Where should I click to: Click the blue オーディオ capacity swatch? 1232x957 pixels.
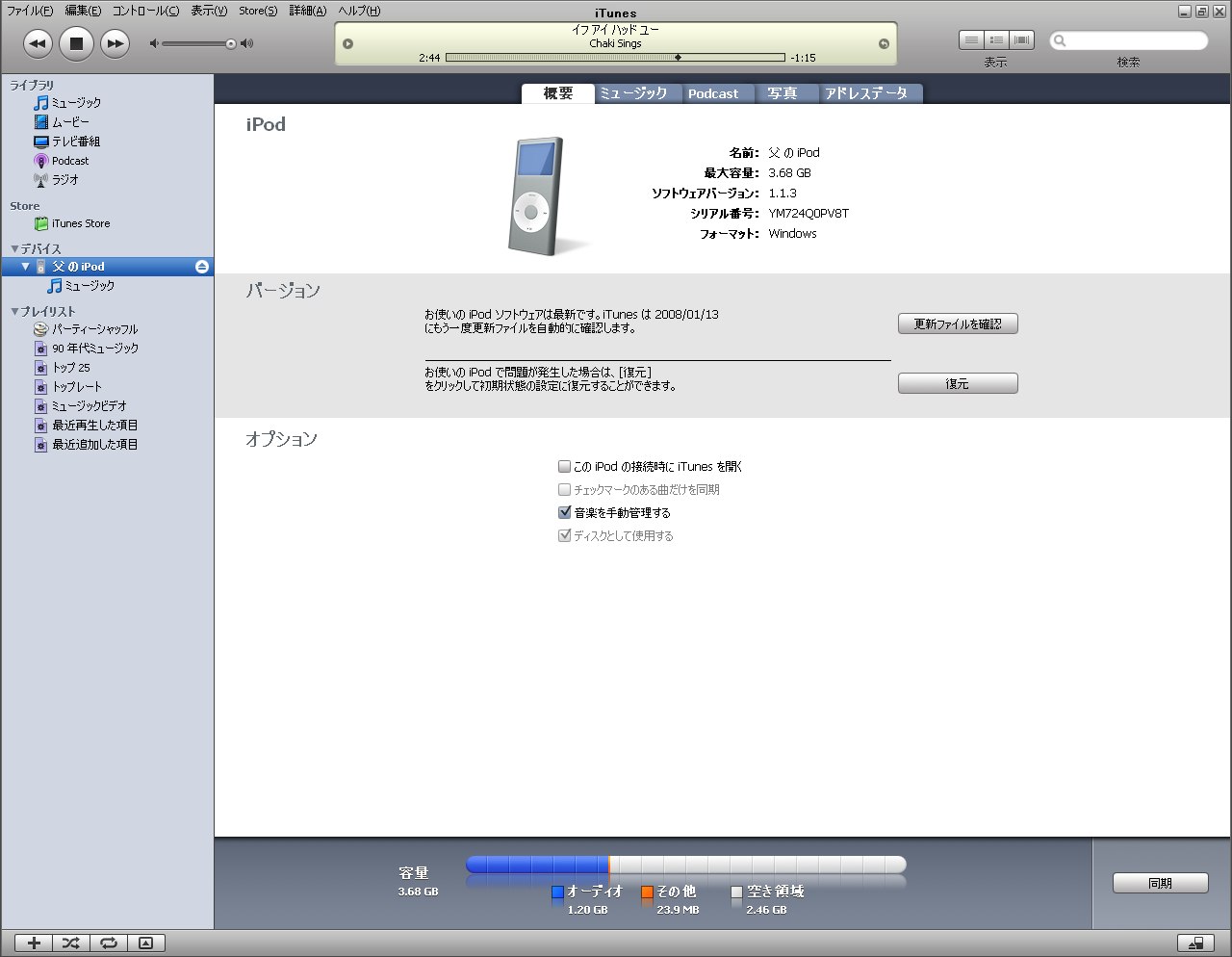[x=557, y=892]
